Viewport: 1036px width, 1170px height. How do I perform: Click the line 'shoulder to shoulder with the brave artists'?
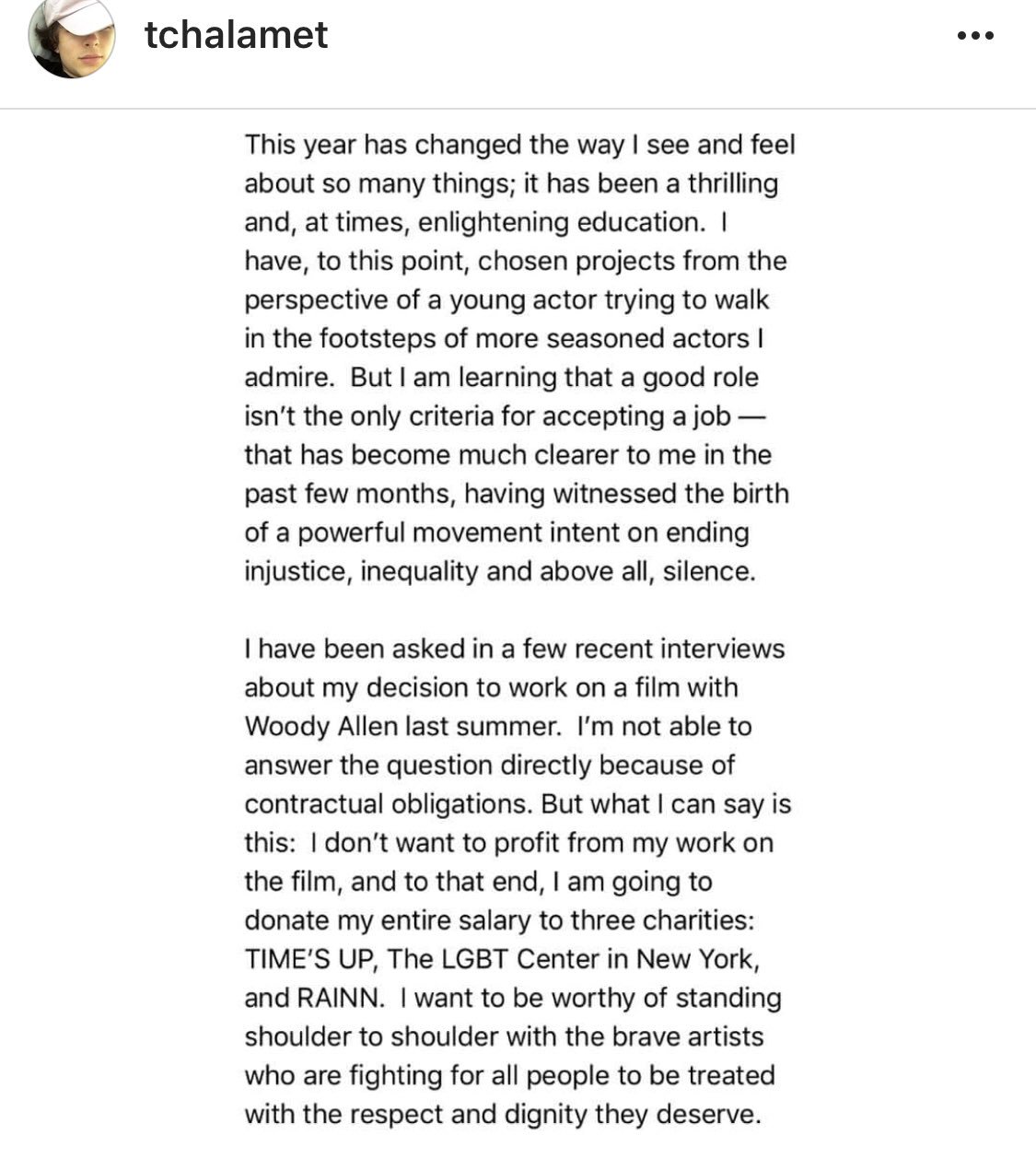[504, 1036]
